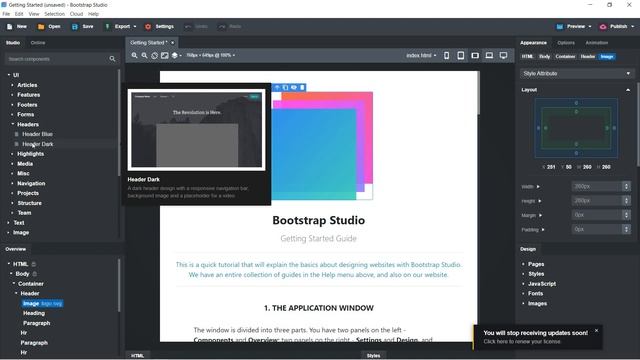Open the Export dropdown
This screenshot has width=640, height=360.
(121, 27)
